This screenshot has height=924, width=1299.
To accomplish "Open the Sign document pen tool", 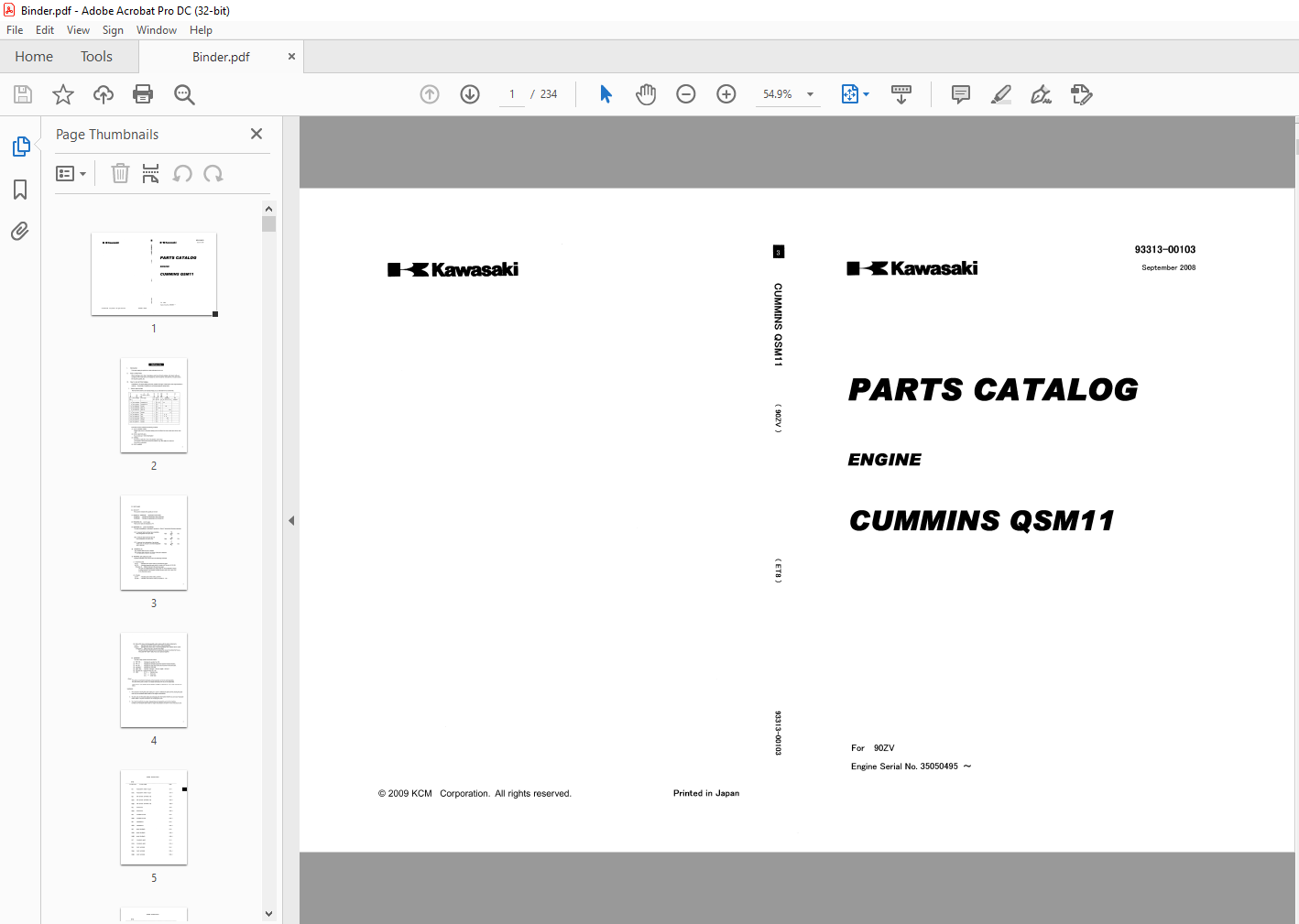I will (x=1042, y=94).
